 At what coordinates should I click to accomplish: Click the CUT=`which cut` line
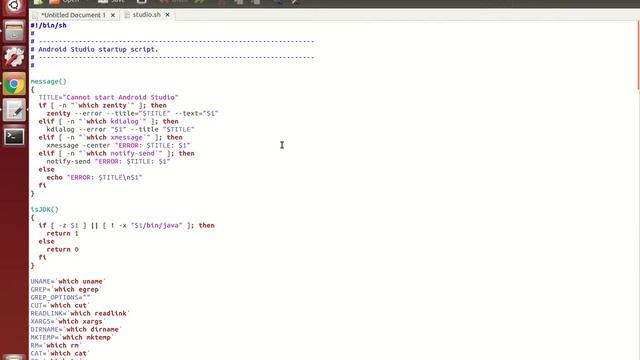[60, 305]
